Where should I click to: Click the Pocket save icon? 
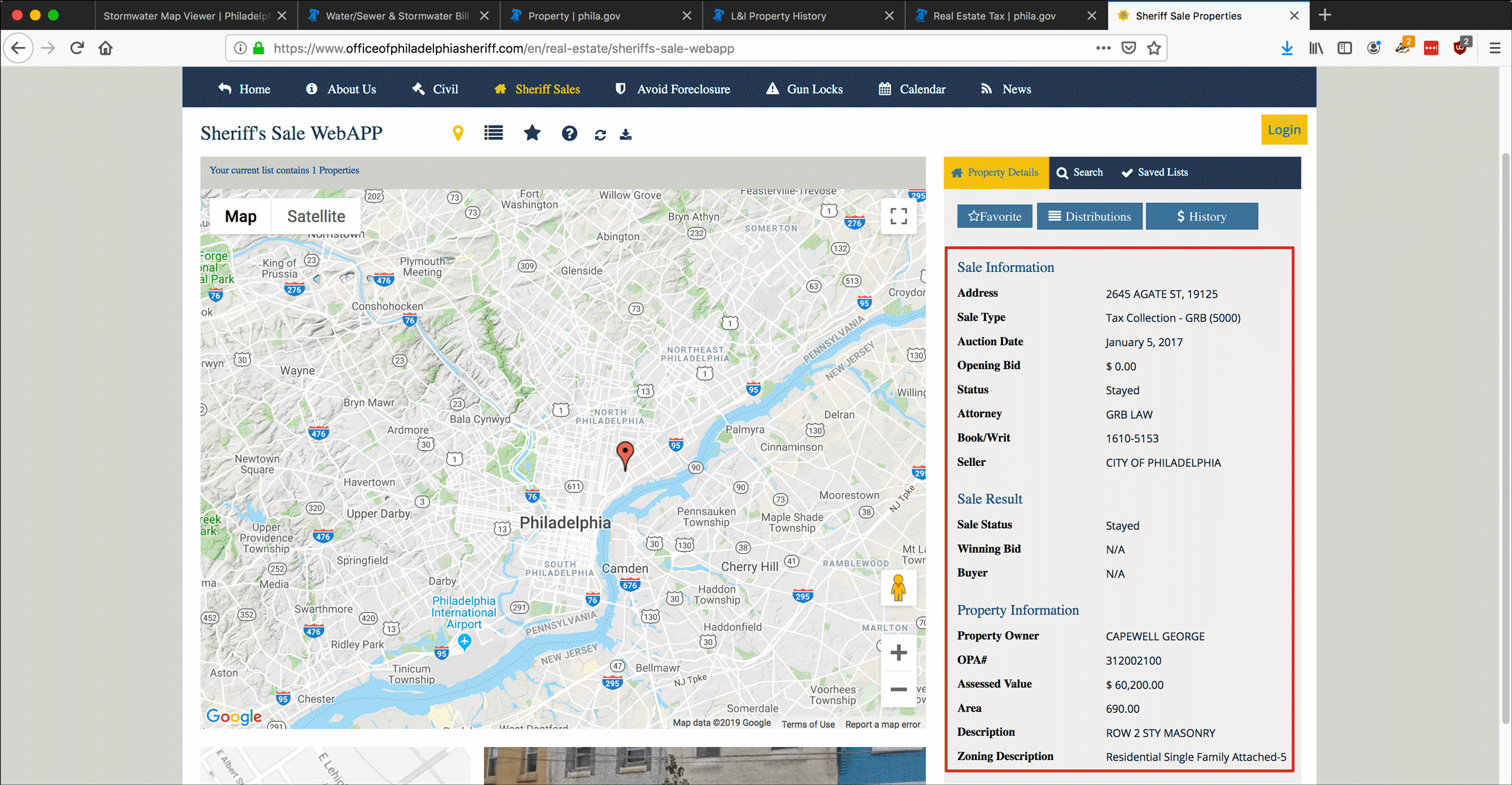[x=1128, y=48]
